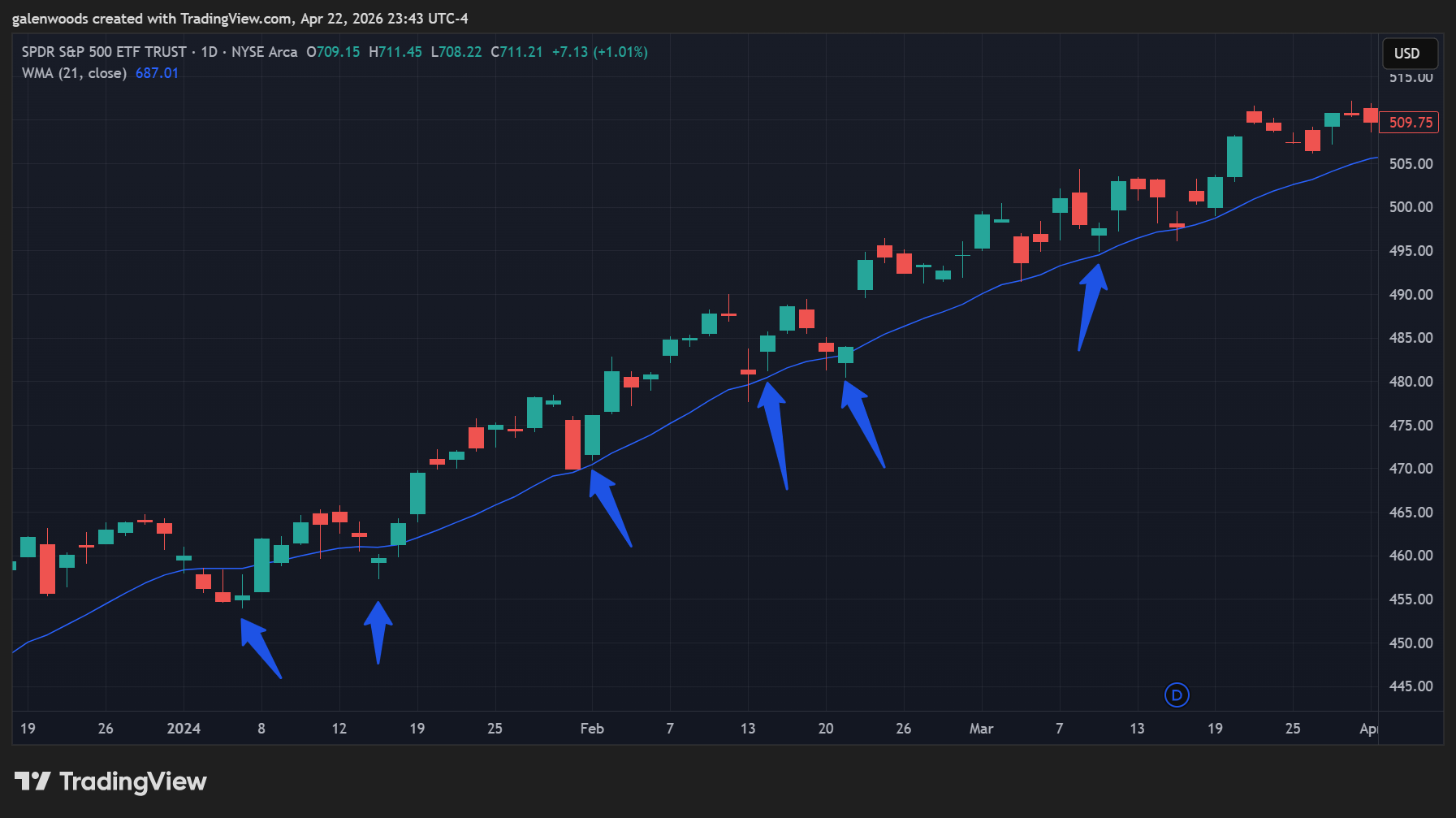Click the close value C711.21
The height and width of the screenshot is (818, 1456).
(x=516, y=52)
